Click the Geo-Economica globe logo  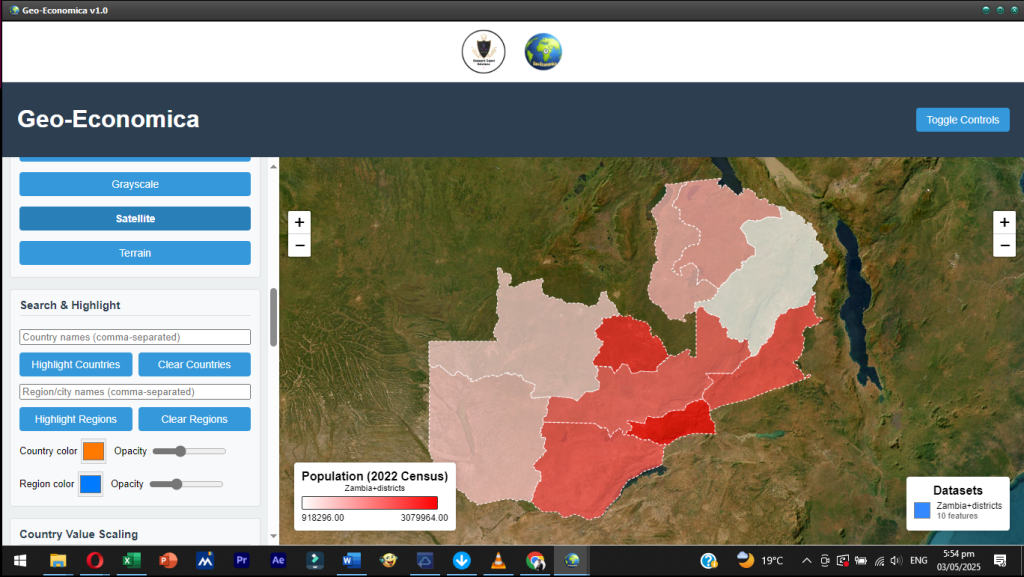click(x=543, y=52)
